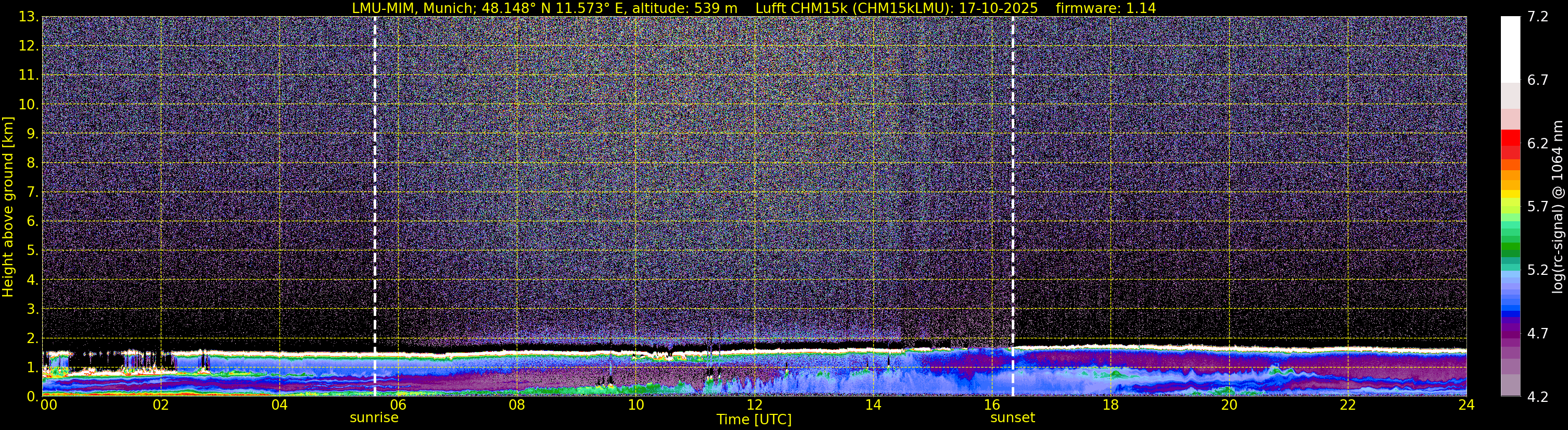
Task: Click the "5.2" colorbar tick label
Action: point(1538,270)
